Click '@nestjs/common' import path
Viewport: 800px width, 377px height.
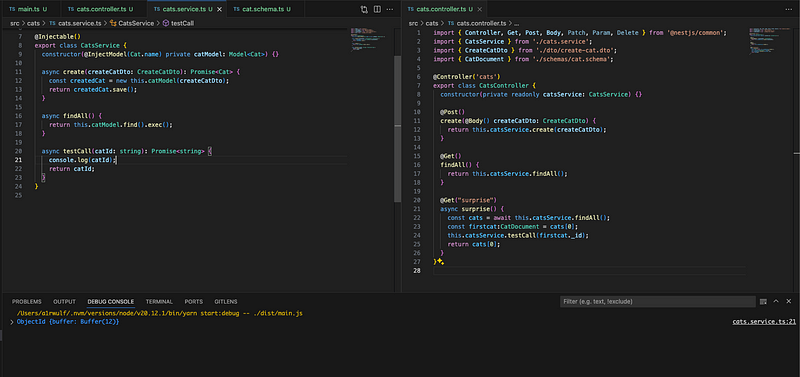(695, 33)
